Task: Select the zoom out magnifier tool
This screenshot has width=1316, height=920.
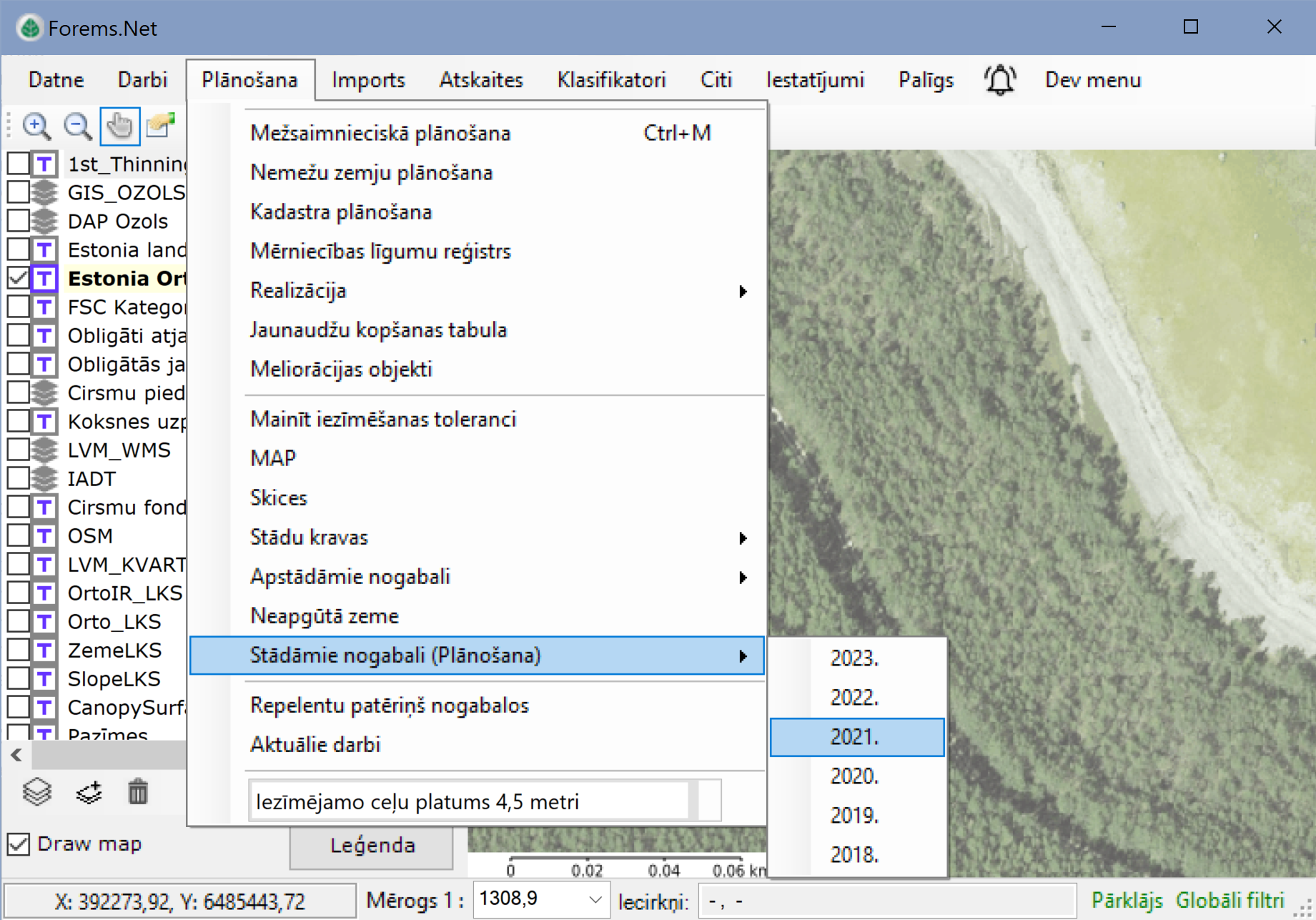Action: (x=77, y=127)
